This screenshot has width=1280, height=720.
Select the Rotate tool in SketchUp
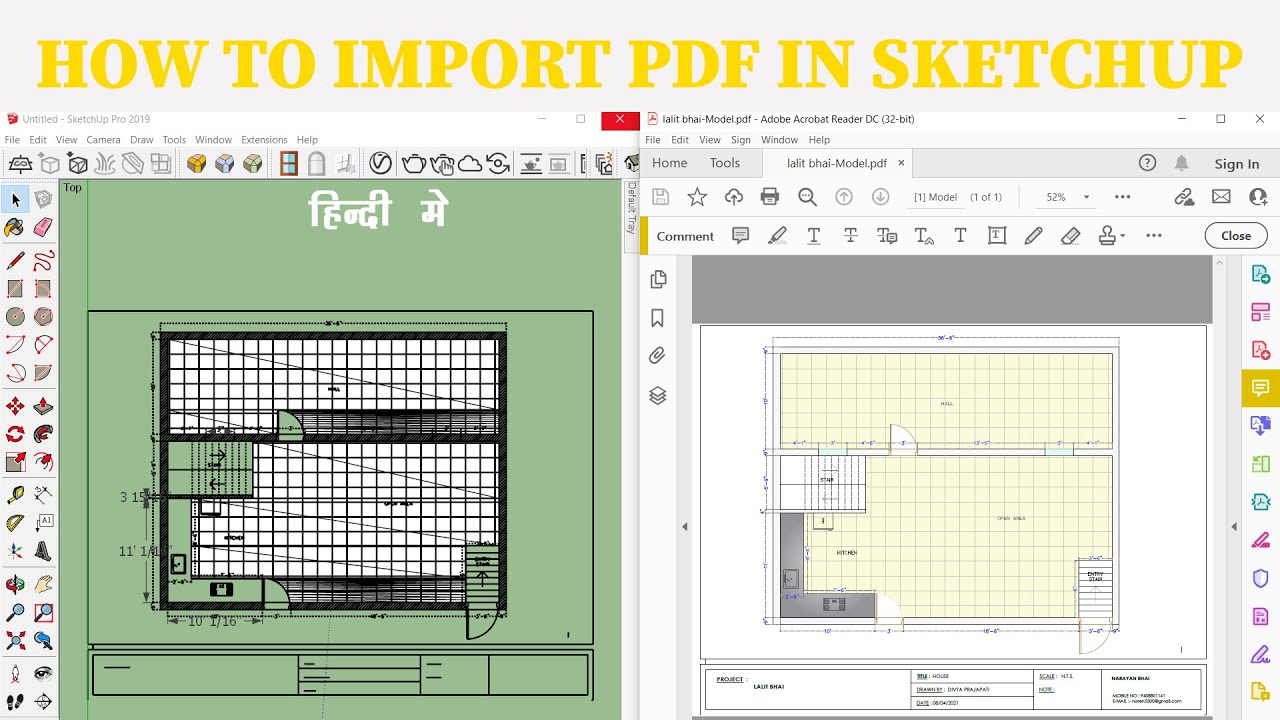pos(15,434)
